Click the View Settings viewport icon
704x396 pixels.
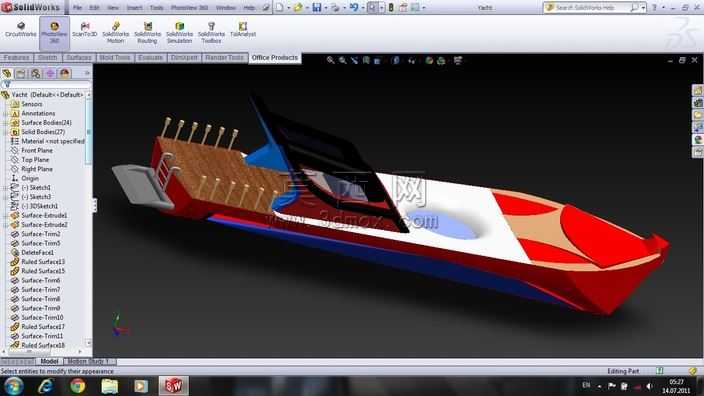pyautogui.click(x=458, y=60)
